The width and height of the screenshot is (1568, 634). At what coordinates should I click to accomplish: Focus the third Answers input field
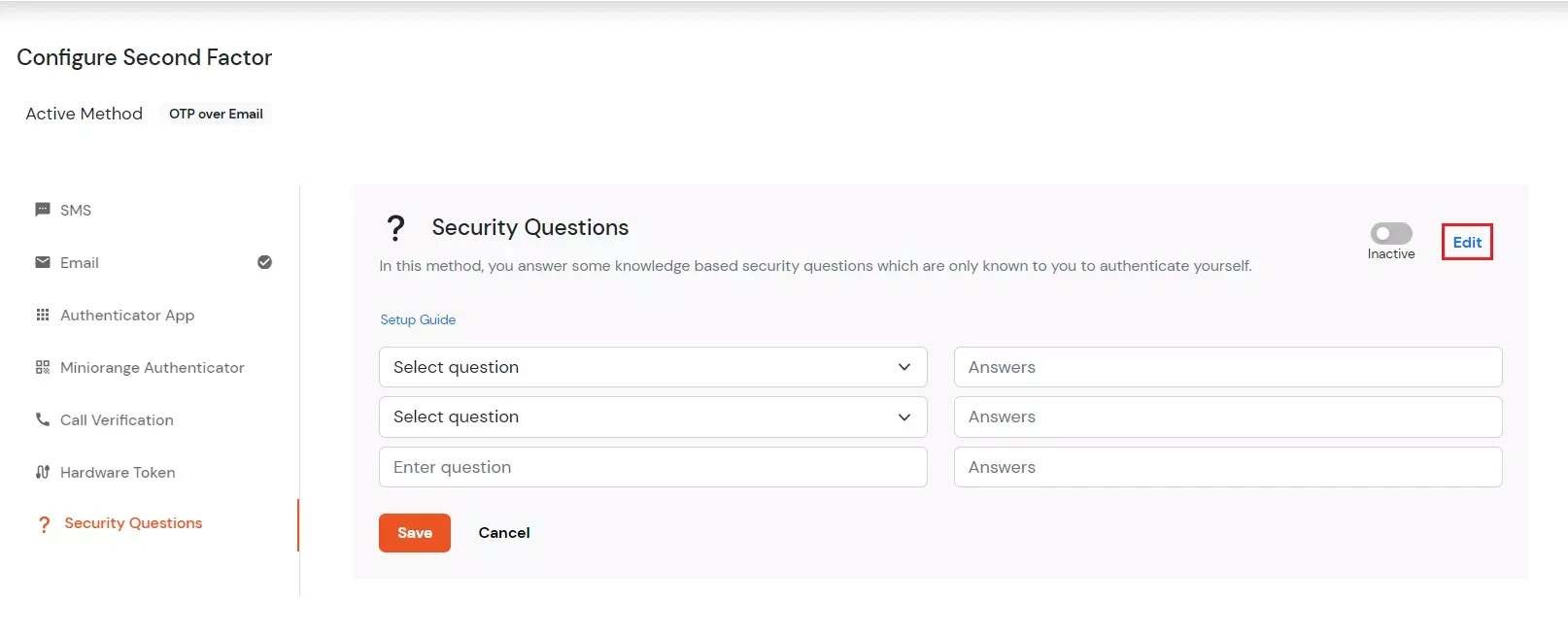[x=1228, y=467]
